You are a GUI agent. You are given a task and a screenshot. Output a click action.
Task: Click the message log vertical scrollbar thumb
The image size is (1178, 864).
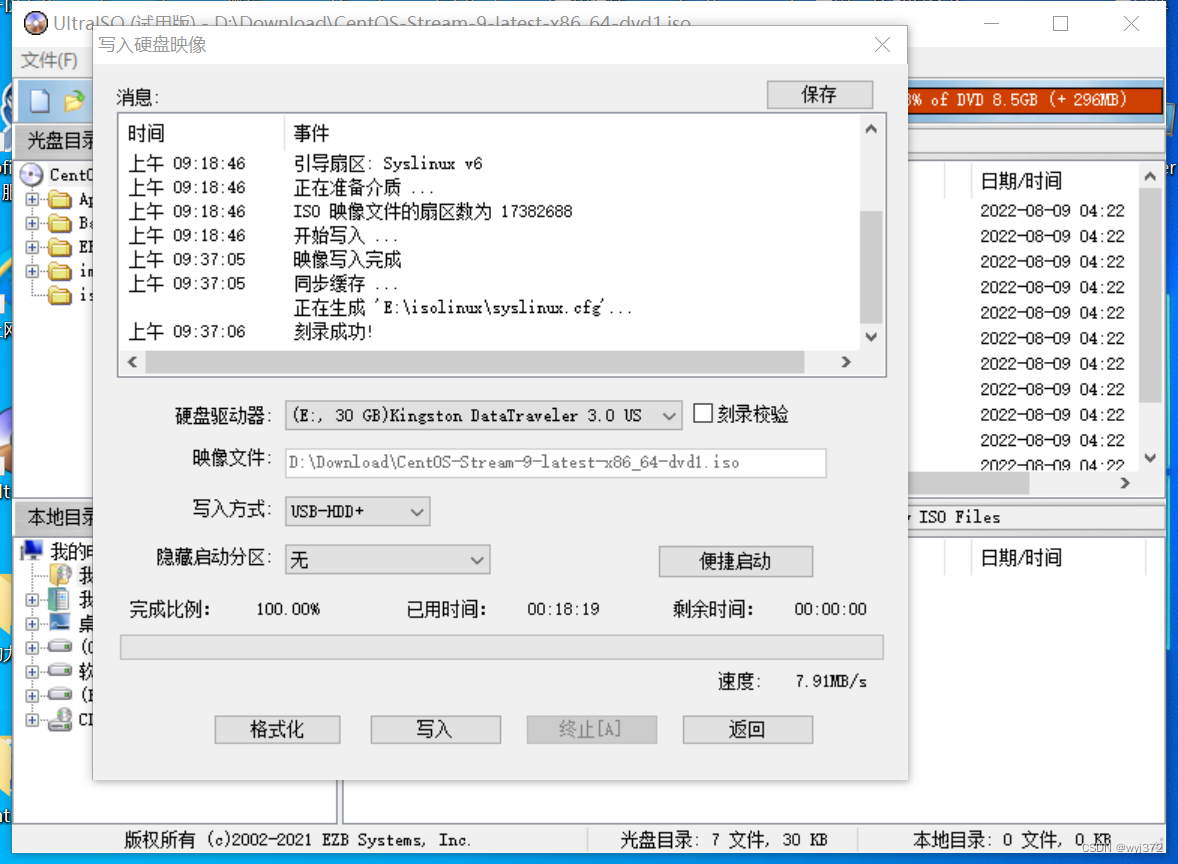pos(871,267)
